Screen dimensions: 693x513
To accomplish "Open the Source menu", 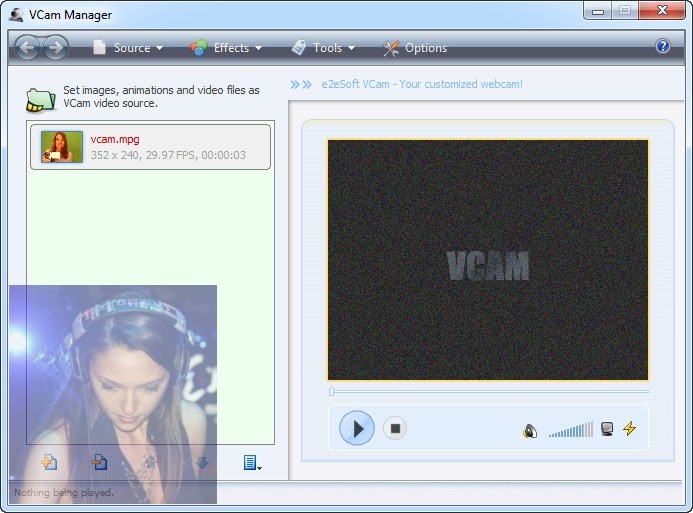I will [x=128, y=48].
